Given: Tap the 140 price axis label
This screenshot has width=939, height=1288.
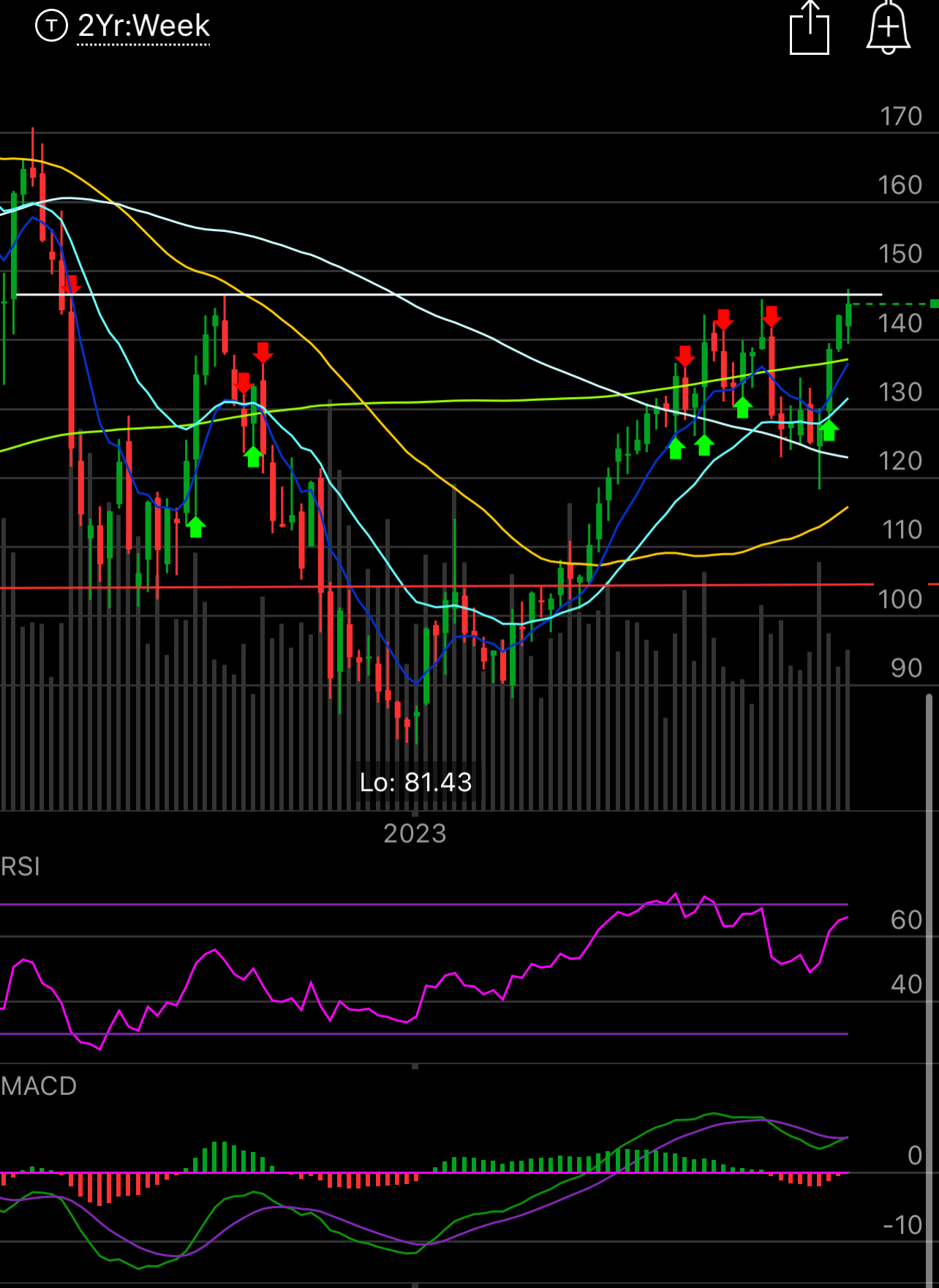Looking at the screenshot, I should click(x=900, y=323).
